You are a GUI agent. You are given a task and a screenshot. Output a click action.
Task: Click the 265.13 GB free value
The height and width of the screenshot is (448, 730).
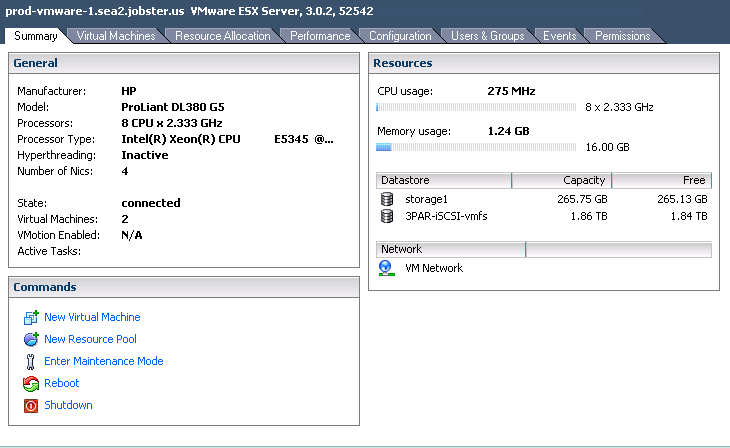point(682,199)
